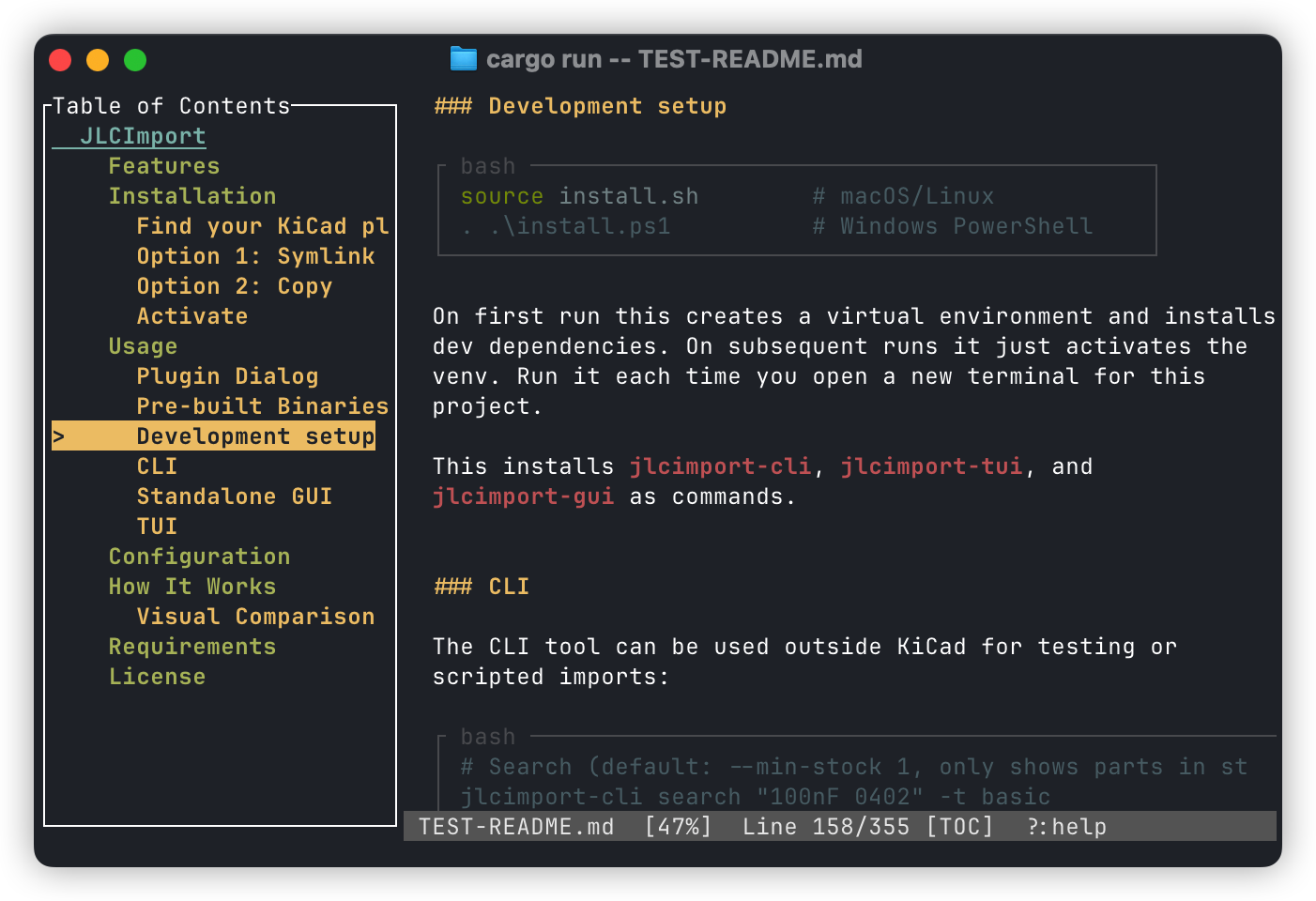This screenshot has height=901, width=1316.
Task: Click '>' selection marker beside Development setup
Action: coord(58,436)
